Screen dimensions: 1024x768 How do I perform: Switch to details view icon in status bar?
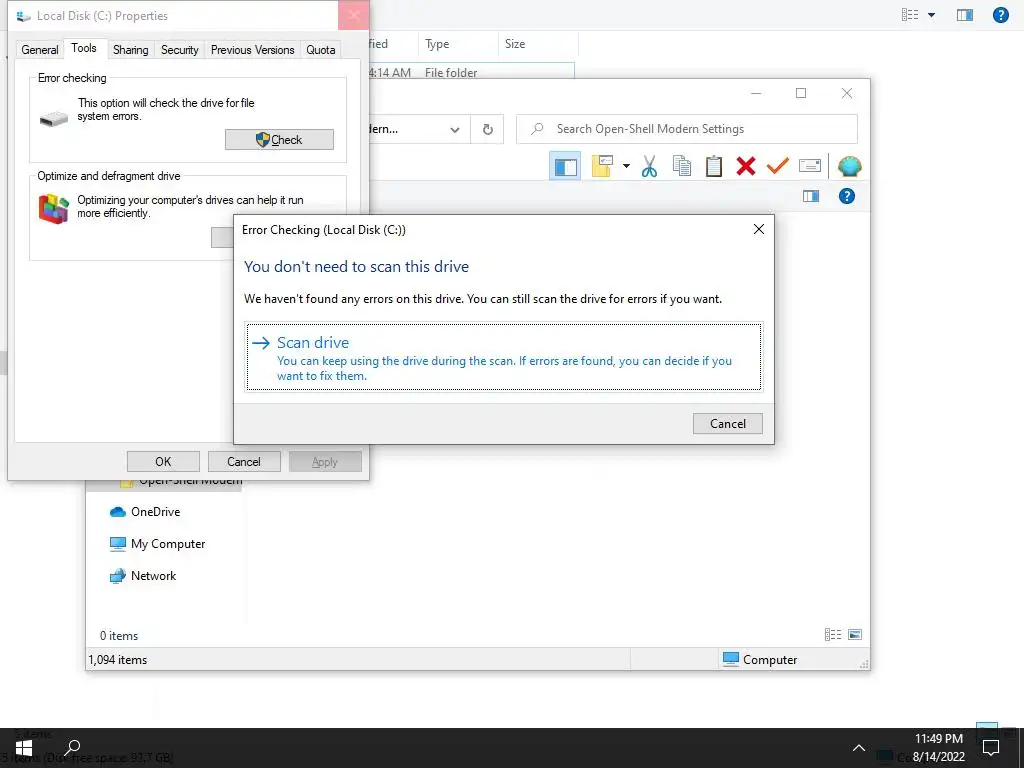(833, 635)
